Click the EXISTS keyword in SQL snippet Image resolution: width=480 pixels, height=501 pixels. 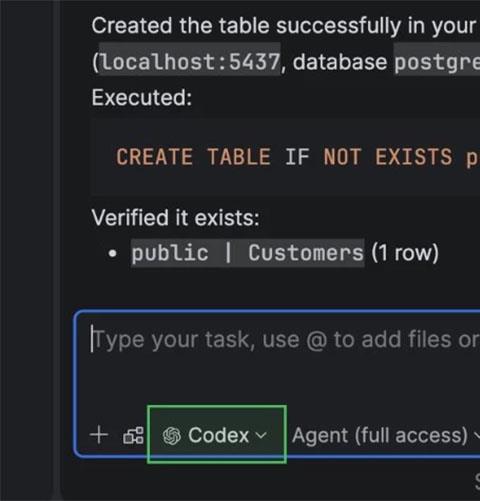pyautogui.click(x=414, y=157)
